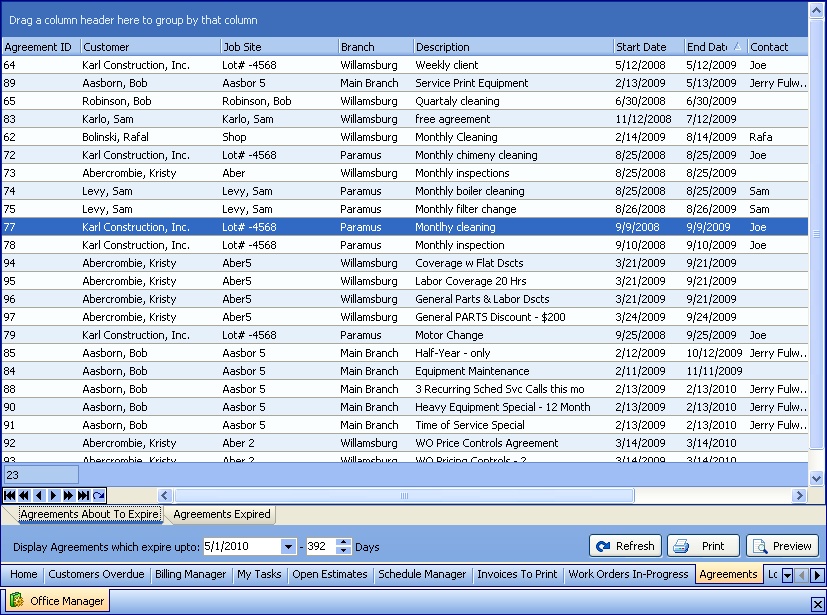
Task: Switch to Agreements Expired tab
Action: [x=222, y=514]
